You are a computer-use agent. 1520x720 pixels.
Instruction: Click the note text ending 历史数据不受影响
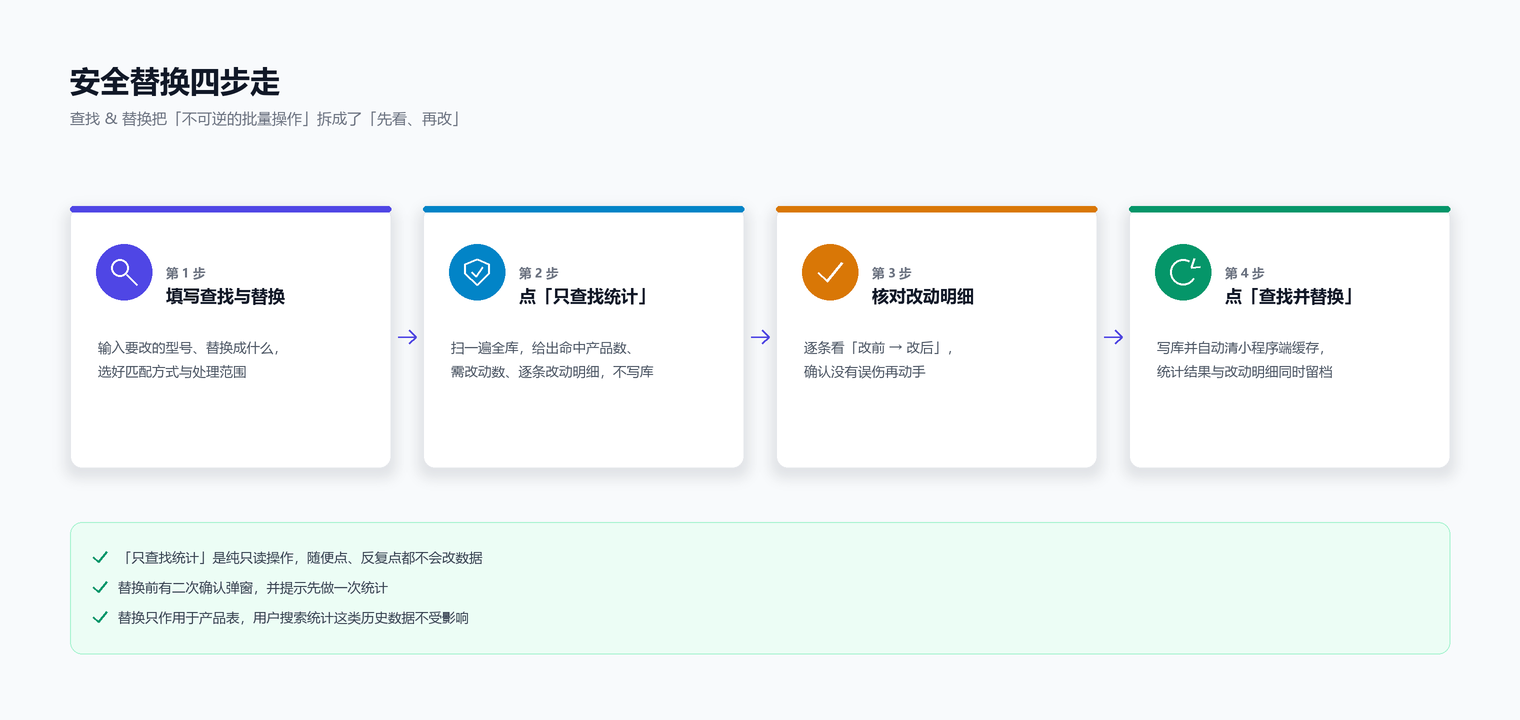point(293,618)
